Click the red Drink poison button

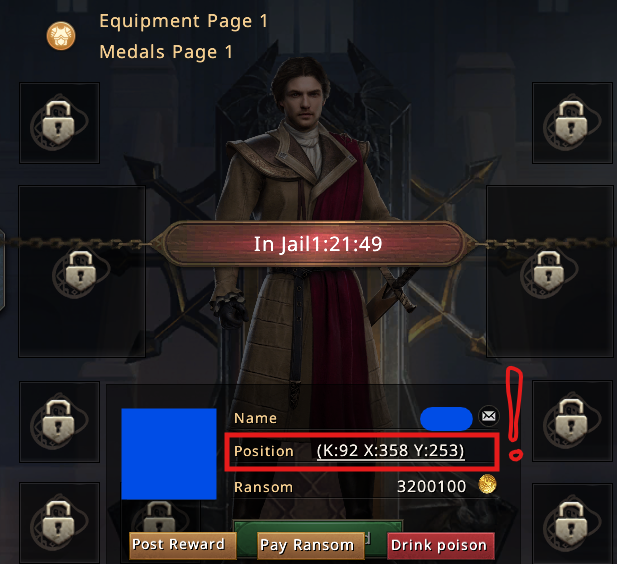tap(441, 546)
